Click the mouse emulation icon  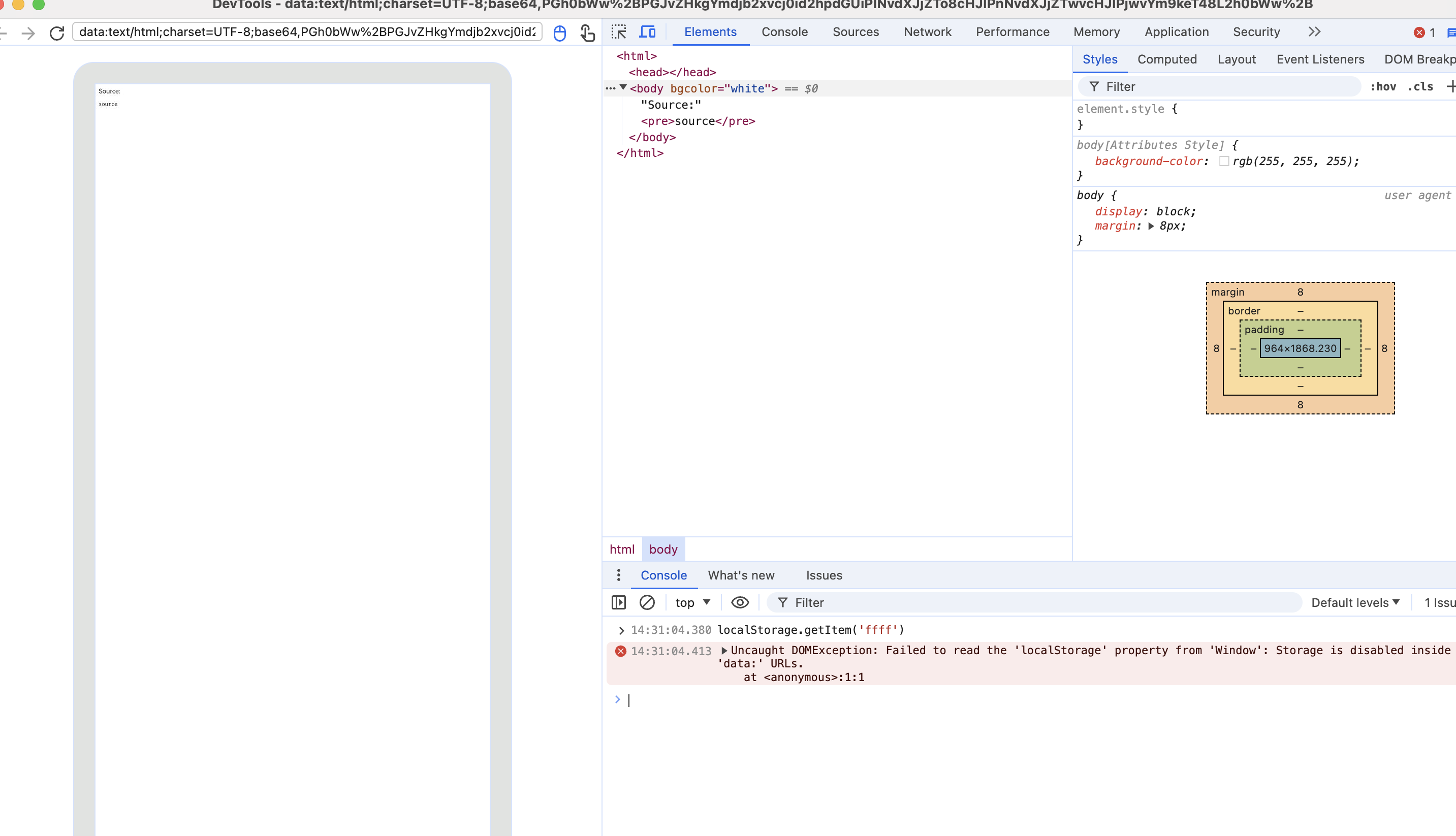point(559,34)
